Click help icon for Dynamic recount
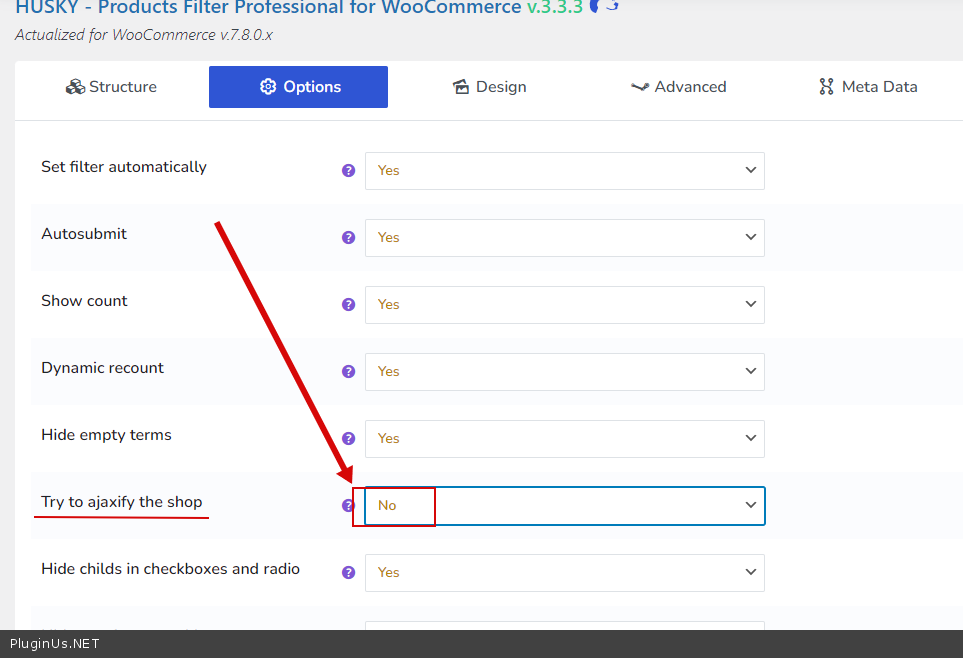This screenshot has height=658, width=963. pos(348,372)
